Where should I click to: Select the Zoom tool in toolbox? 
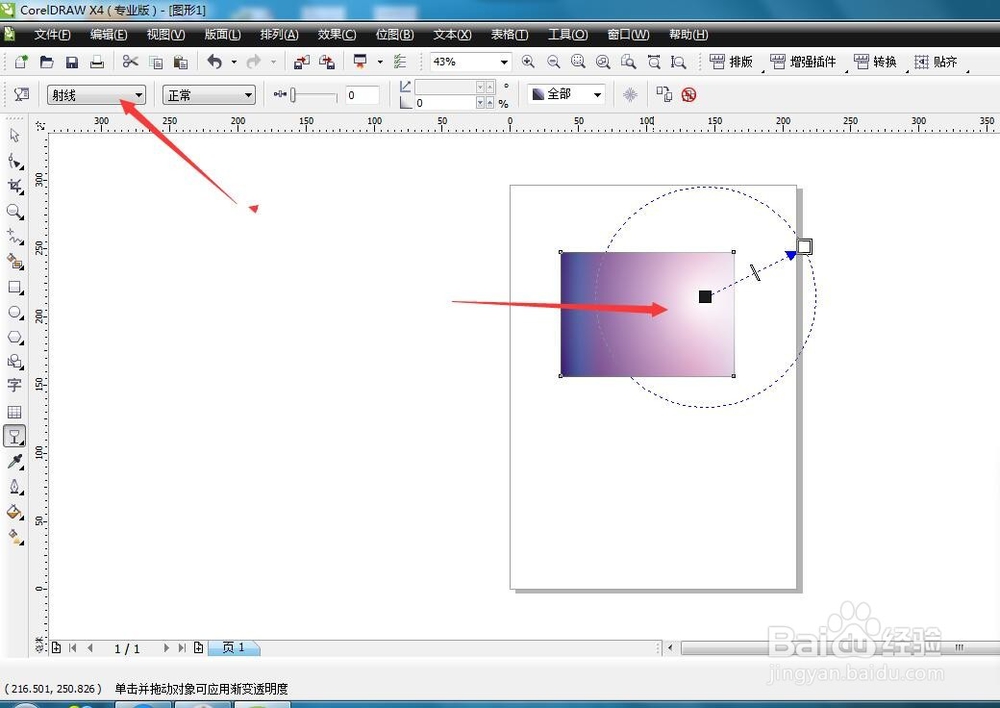(15, 211)
